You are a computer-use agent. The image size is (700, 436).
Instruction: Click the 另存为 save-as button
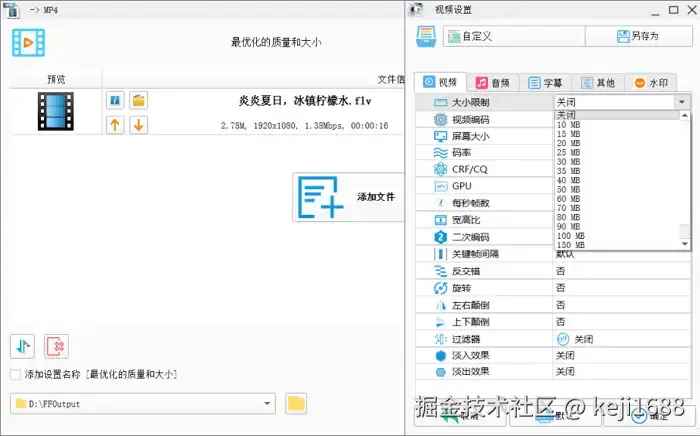tap(638, 36)
